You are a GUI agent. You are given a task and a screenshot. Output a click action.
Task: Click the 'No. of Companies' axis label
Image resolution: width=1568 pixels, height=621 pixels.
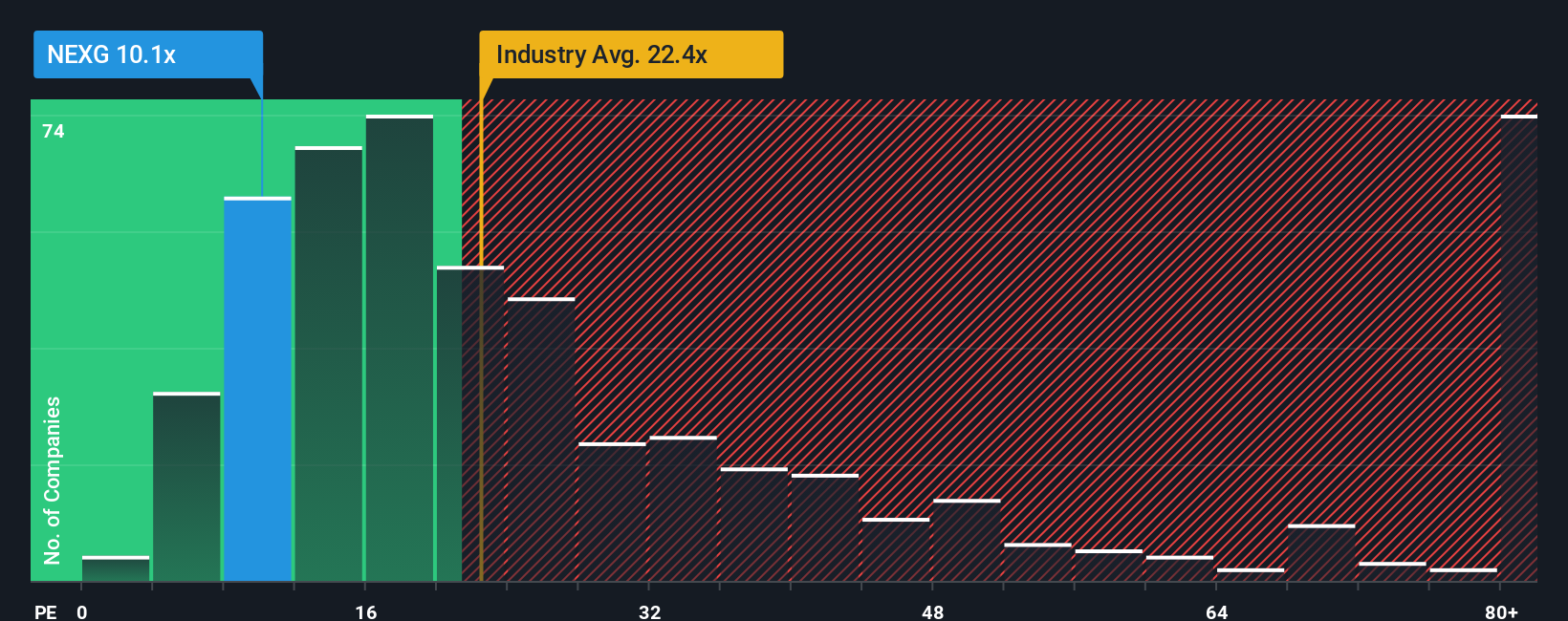52,481
